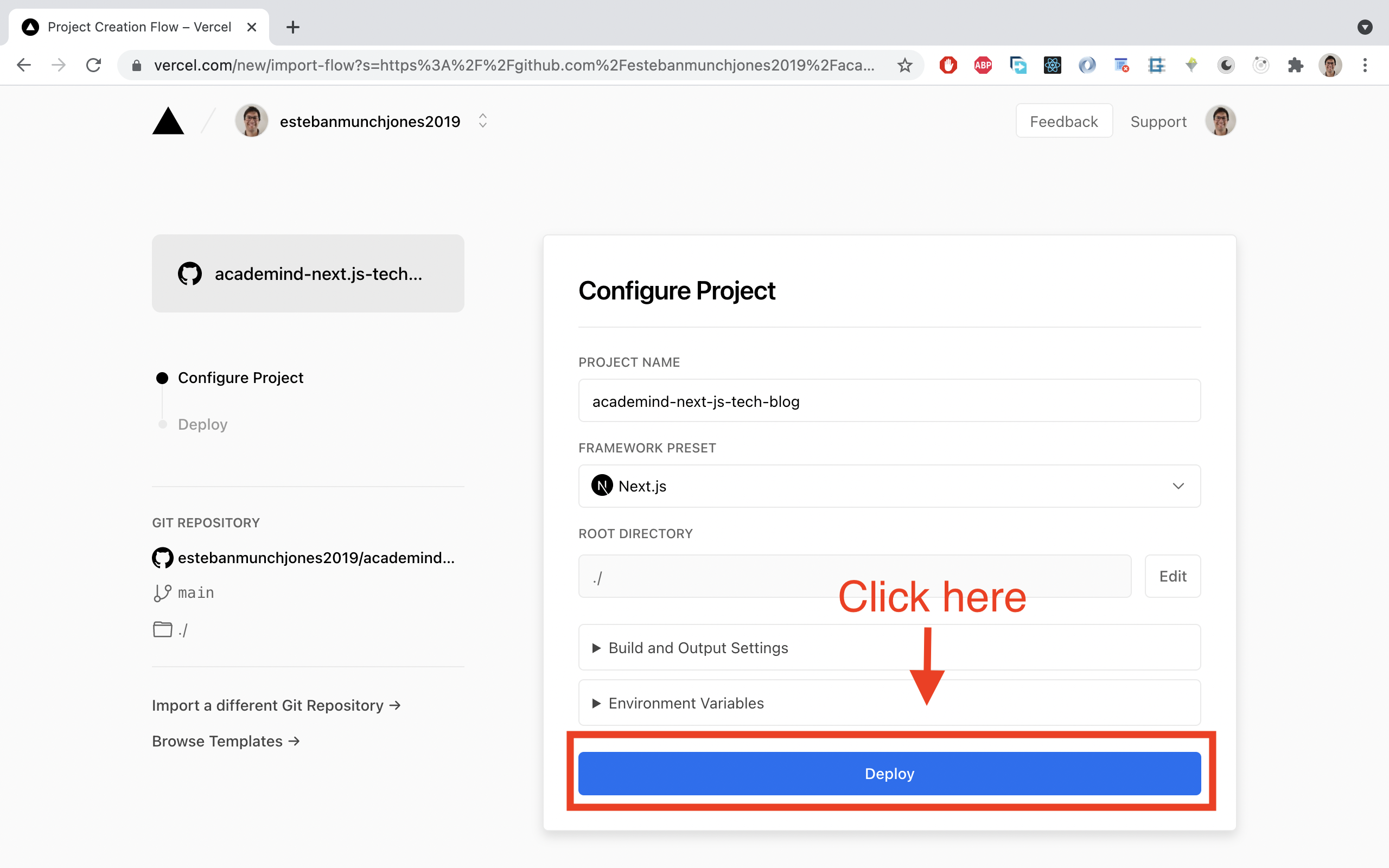1389x868 pixels.
Task: Click the Edit root directory button
Action: tap(1172, 576)
